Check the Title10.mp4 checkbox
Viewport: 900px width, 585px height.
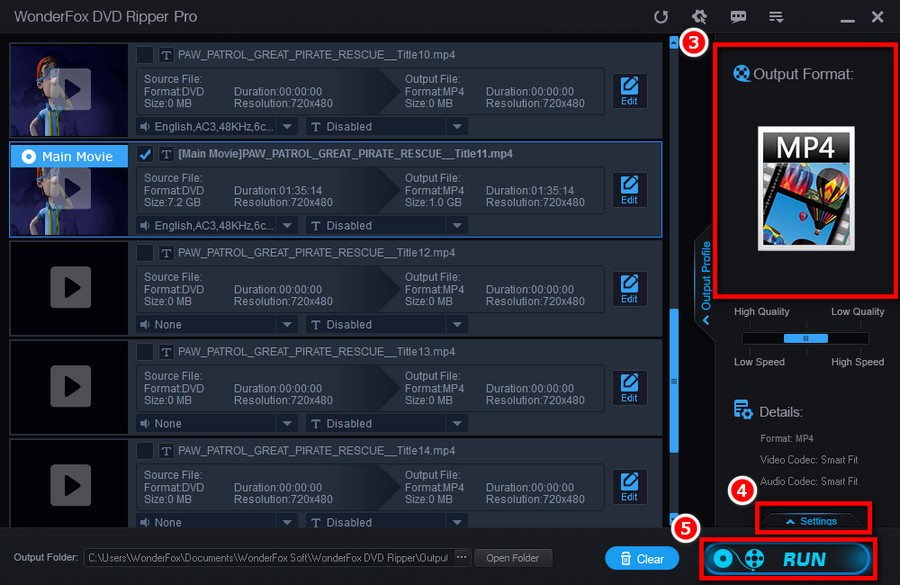tap(145, 55)
